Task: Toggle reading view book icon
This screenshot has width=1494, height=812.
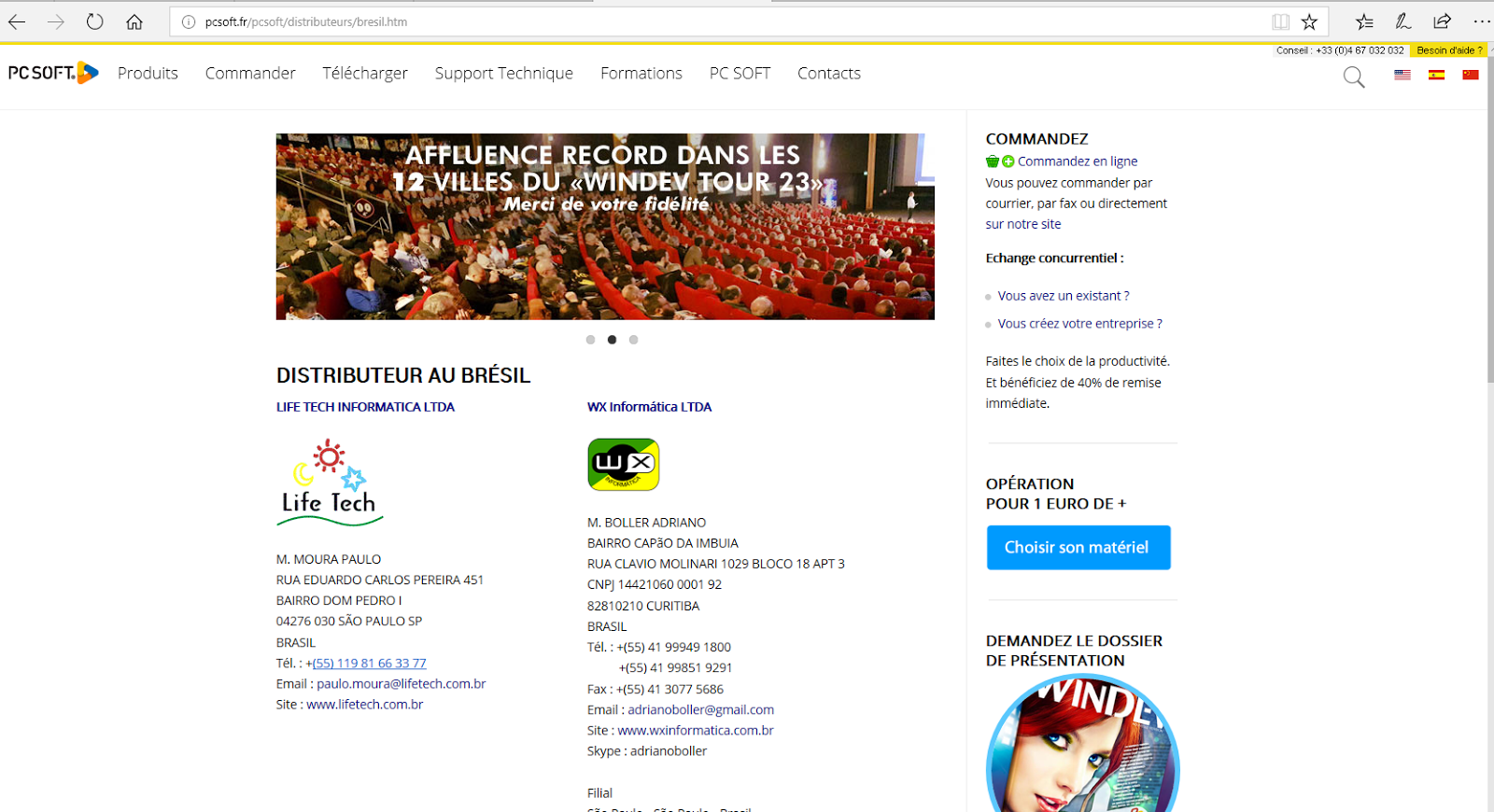Action: (x=1281, y=21)
